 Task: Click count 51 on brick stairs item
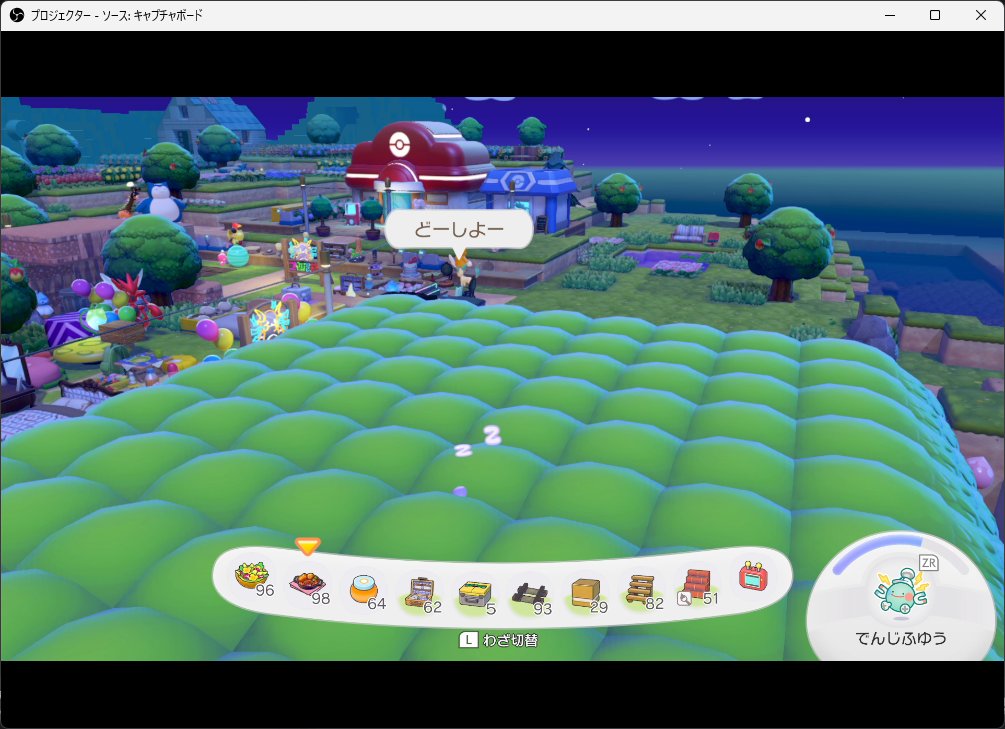point(711,598)
